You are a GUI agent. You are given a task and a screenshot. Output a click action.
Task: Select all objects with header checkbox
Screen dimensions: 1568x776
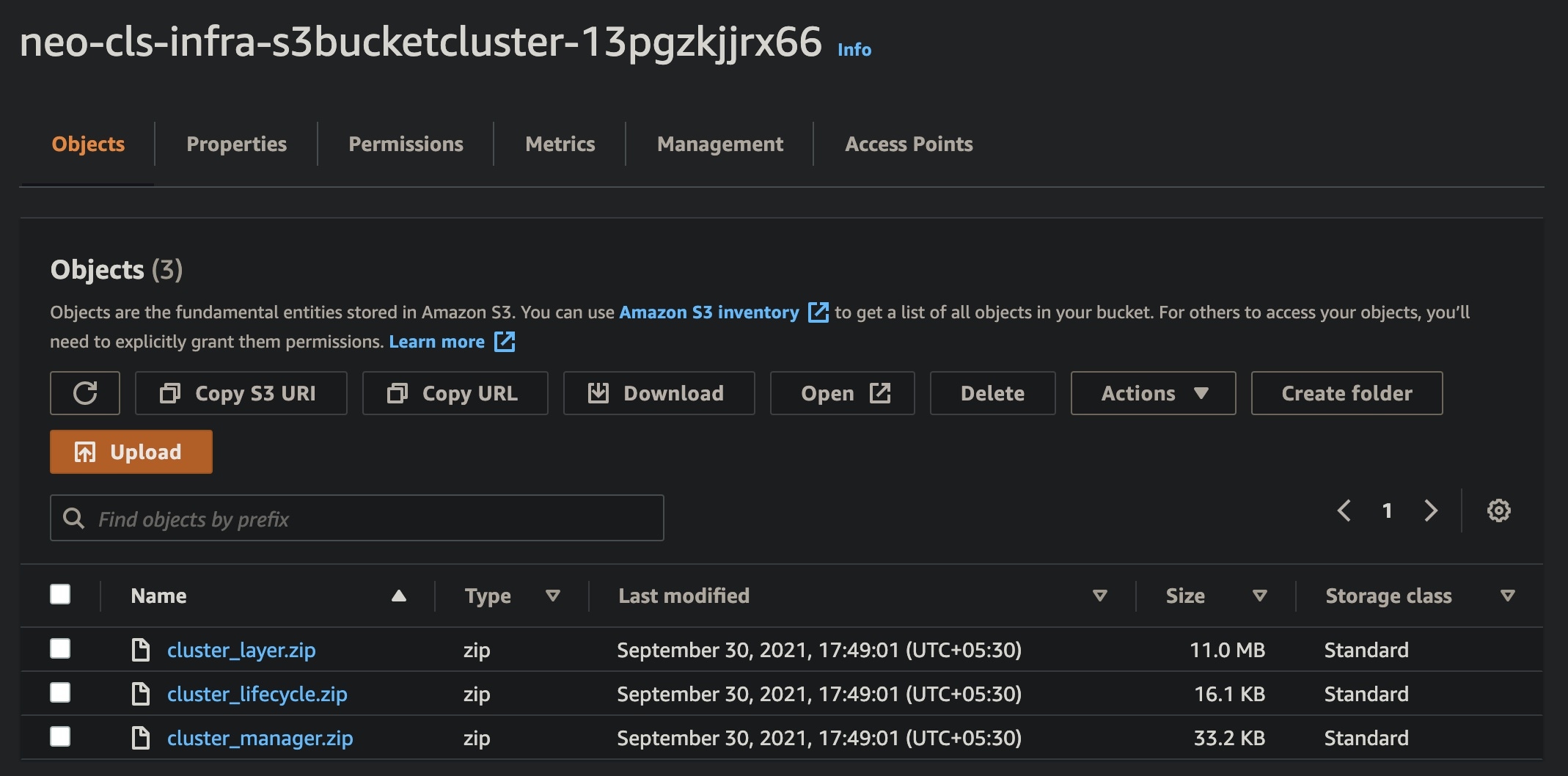tap(60, 594)
